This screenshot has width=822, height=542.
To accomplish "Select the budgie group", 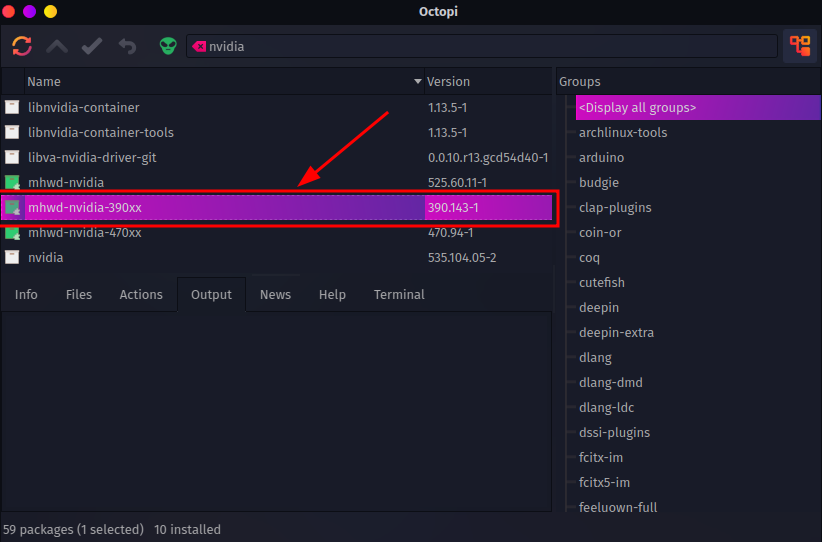I will click(599, 182).
